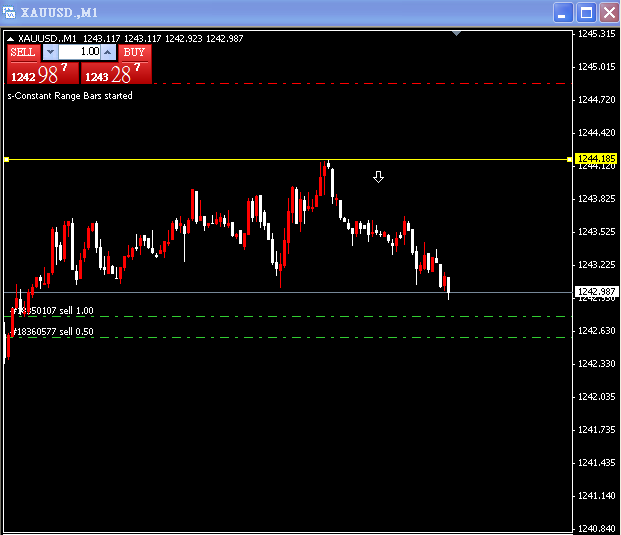621x535 pixels.
Task: Click the XAUUSD.,M1 OHLC header text
Action: (131, 39)
